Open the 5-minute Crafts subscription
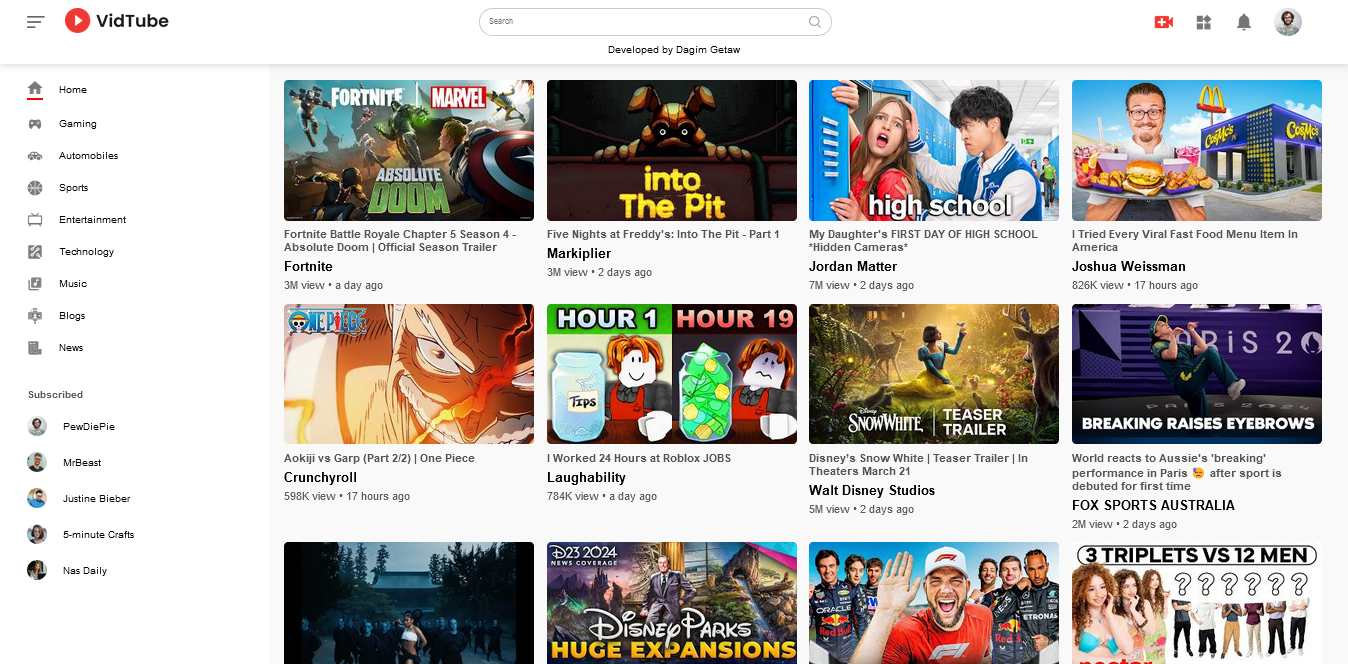Screen dimensions: 1348x664 [99, 534]
